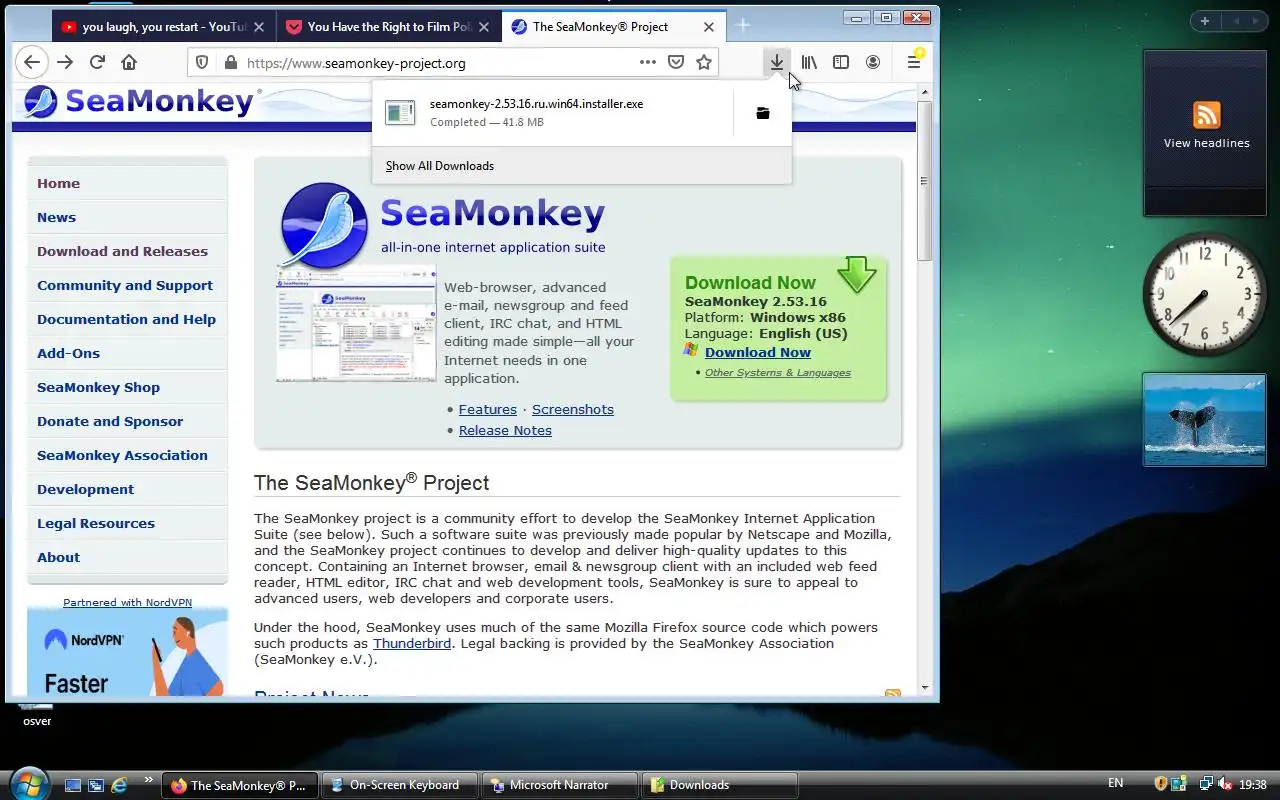This screenshot has height=800, width=1280.
Task: View site security via padlock icon
Action: click(x=231, y=62)
